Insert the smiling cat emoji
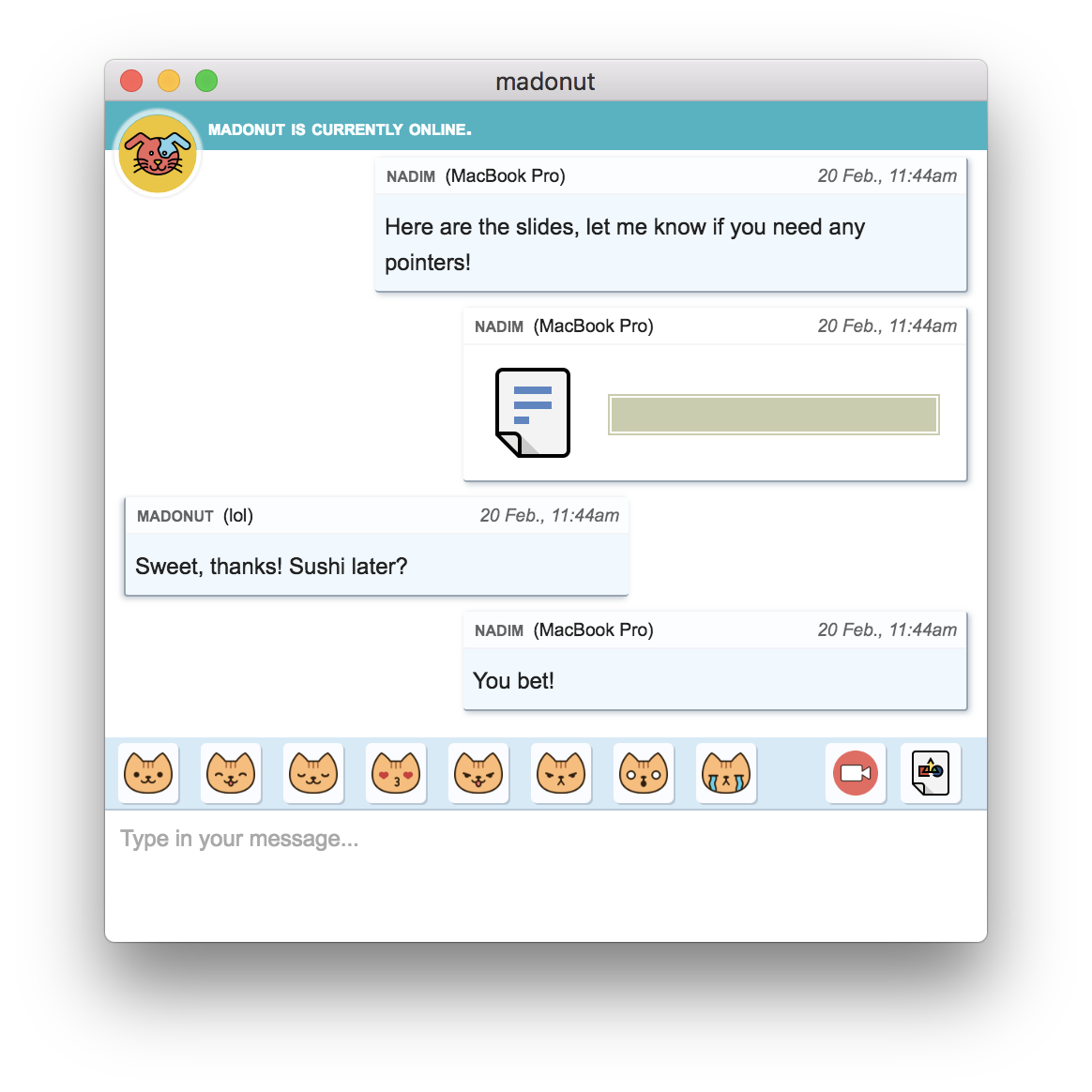This screenshot has height=1092, width=1092. (x=148, y=773)
